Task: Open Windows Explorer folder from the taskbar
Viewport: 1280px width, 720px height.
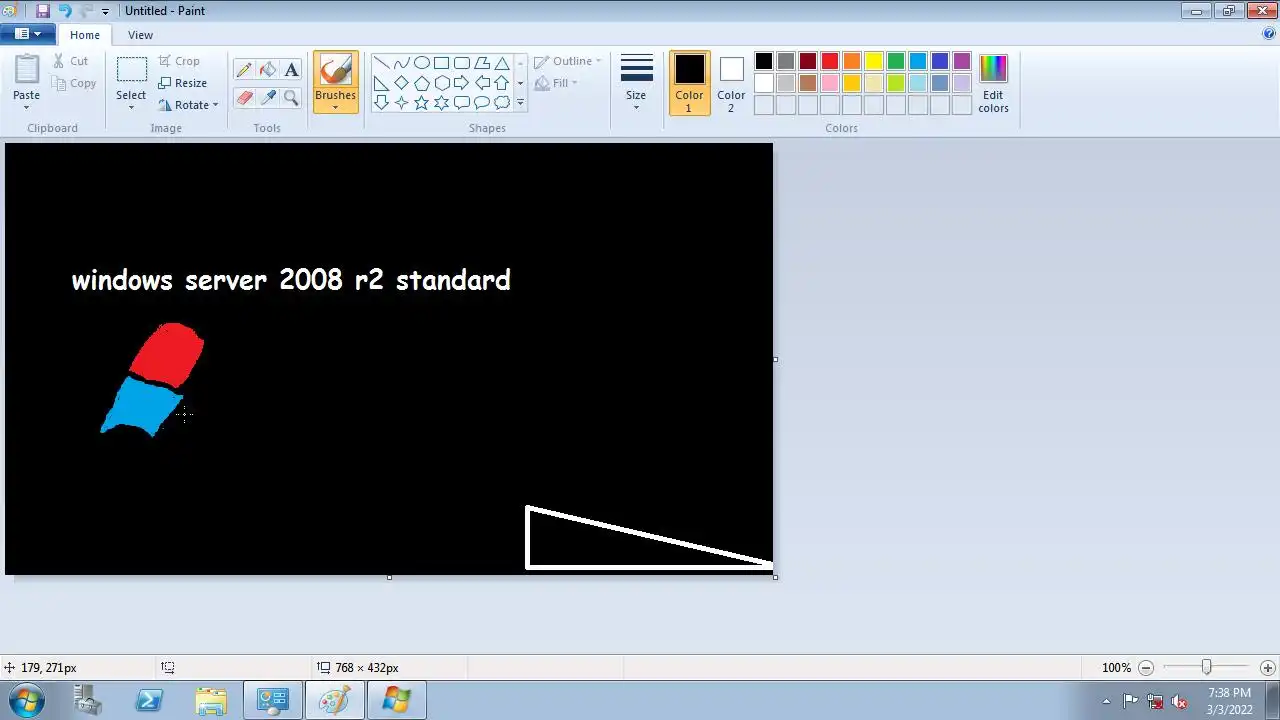Action: (x=211, y=700)
